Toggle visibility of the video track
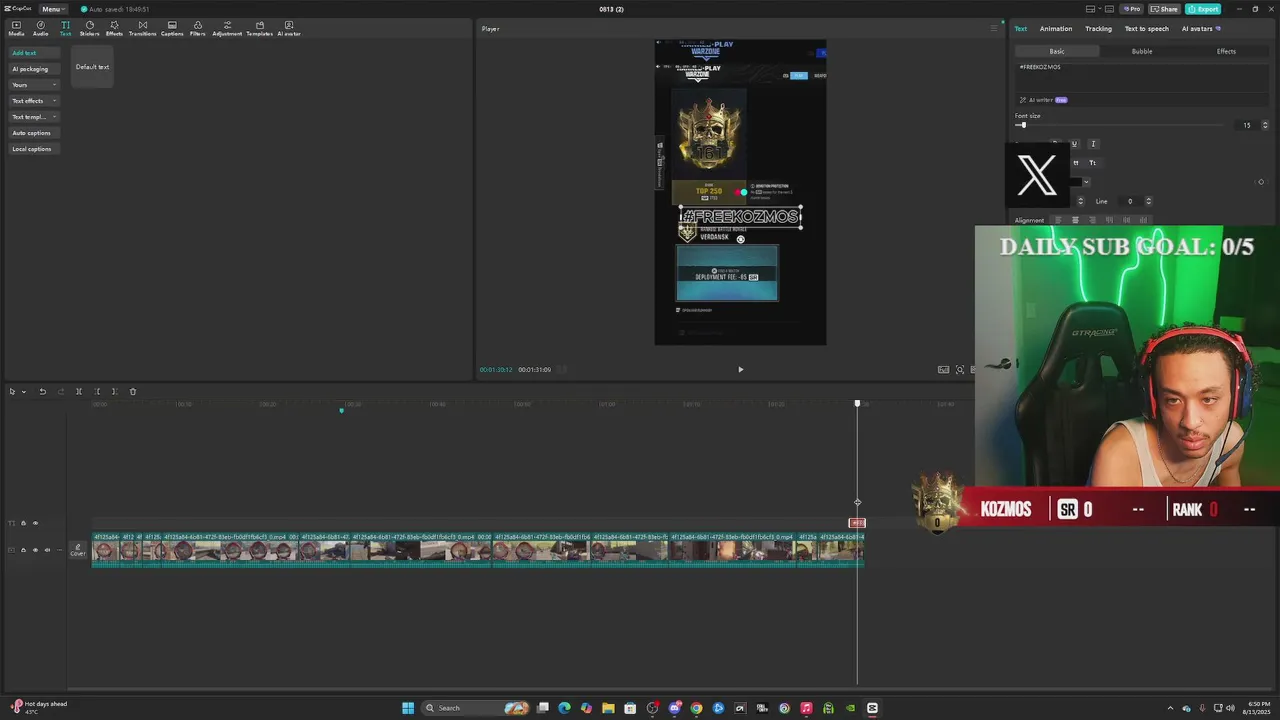1280x720 pixels. (35, 550)
